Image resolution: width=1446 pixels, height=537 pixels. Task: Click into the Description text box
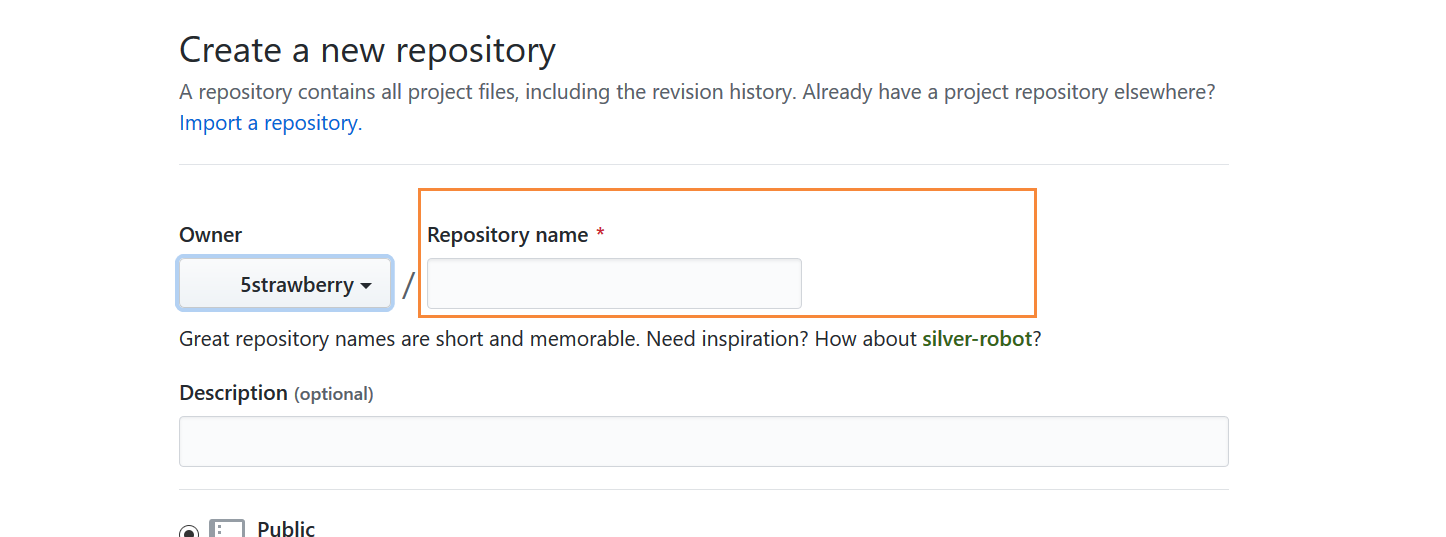coord(704,441)
